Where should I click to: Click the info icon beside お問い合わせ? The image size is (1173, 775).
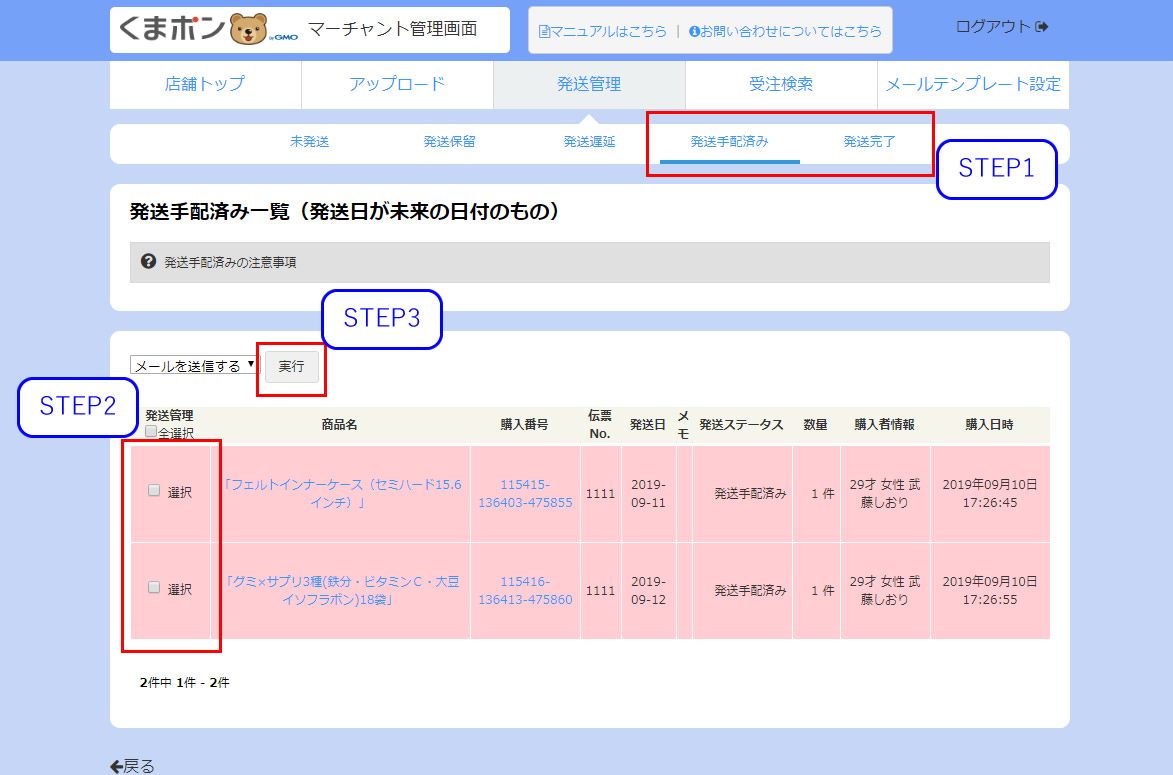694,32
